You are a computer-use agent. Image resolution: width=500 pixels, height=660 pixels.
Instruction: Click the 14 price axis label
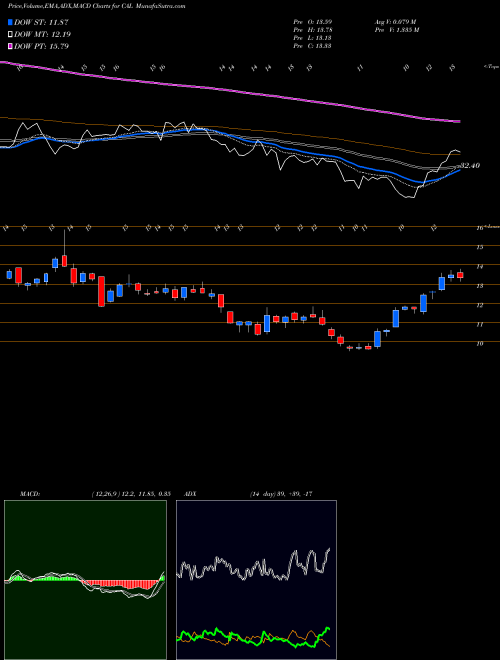point(479,266)
